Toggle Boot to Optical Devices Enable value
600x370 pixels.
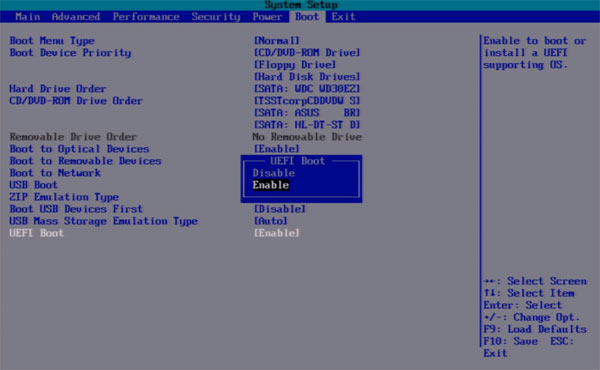click(277, 149)
